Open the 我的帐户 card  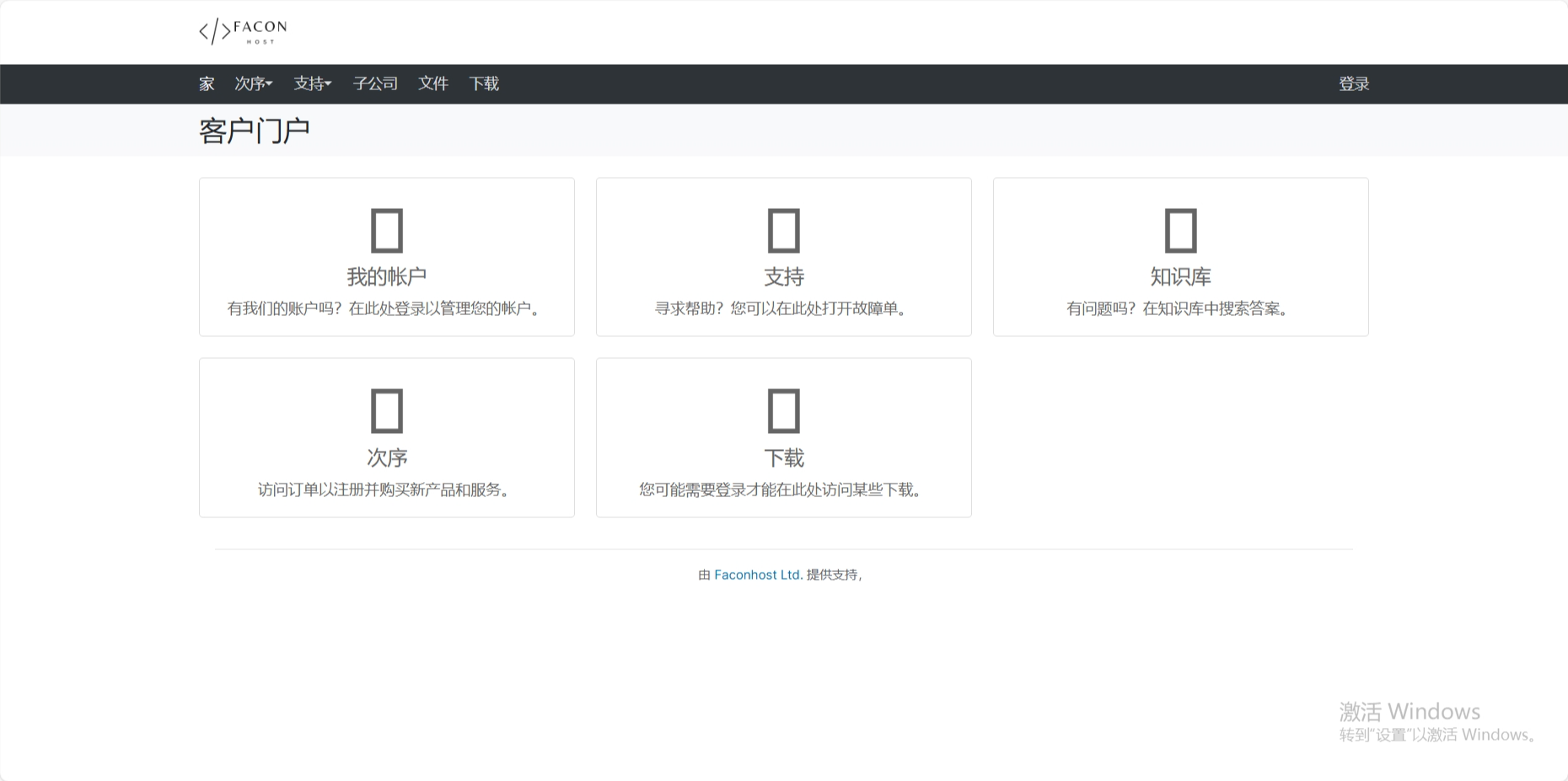[x=386, y=257]
